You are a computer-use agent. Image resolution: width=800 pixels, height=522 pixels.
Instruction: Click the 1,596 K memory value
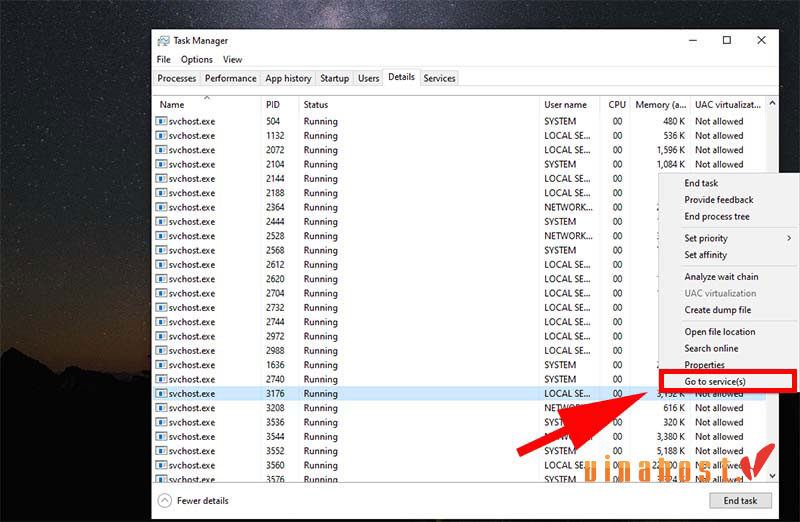point(670,150)
